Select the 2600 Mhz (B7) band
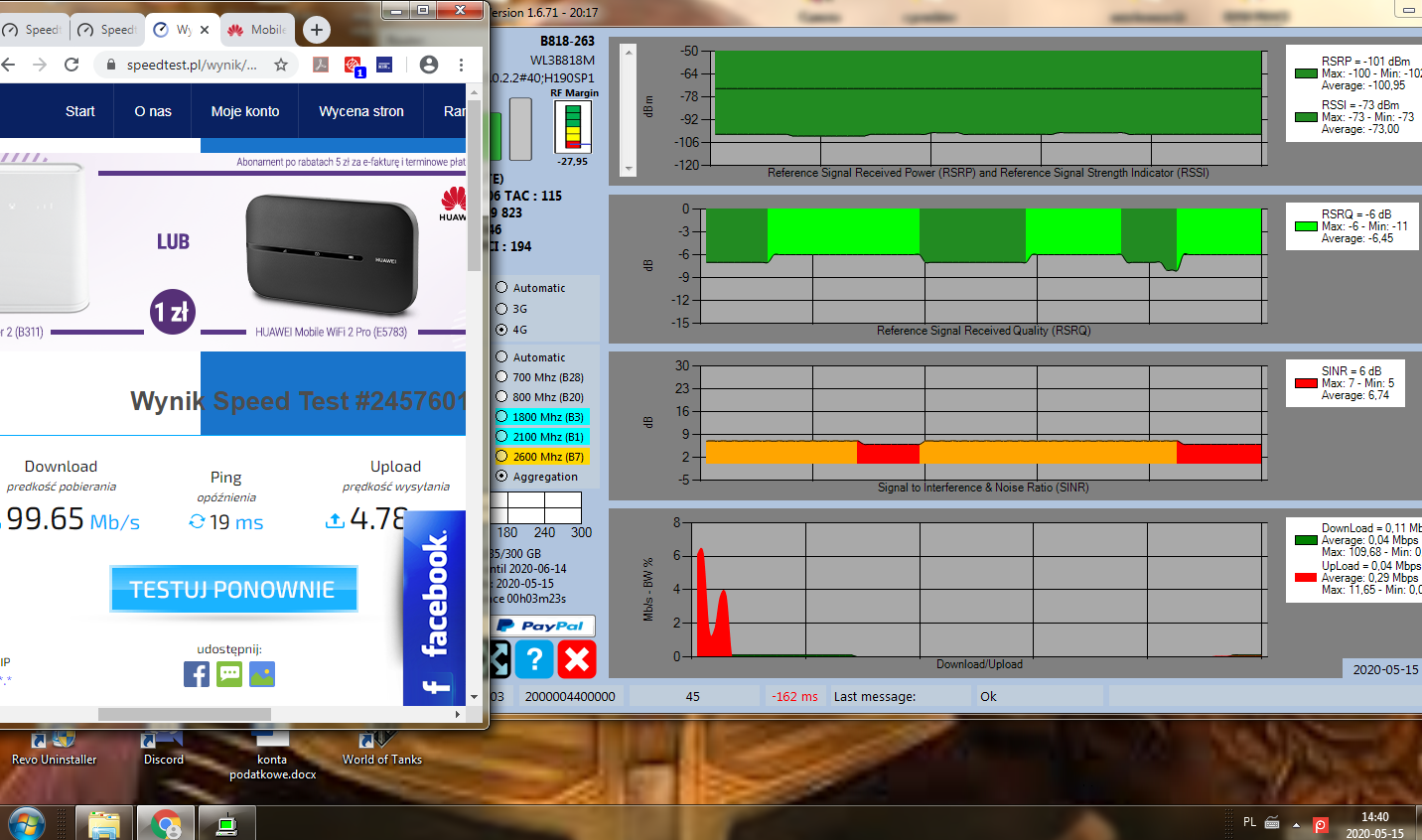Screen dimensions: 1422x840 tap(502, 457)
